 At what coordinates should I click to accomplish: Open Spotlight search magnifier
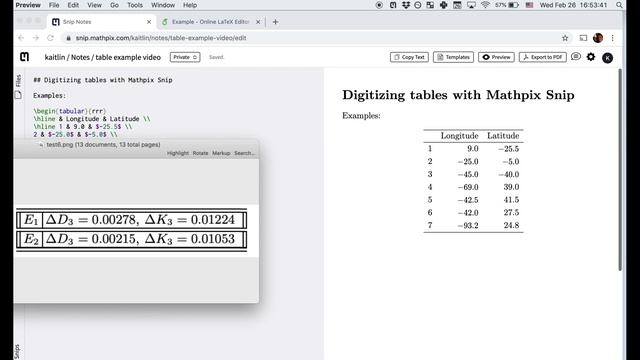[619, 5]
